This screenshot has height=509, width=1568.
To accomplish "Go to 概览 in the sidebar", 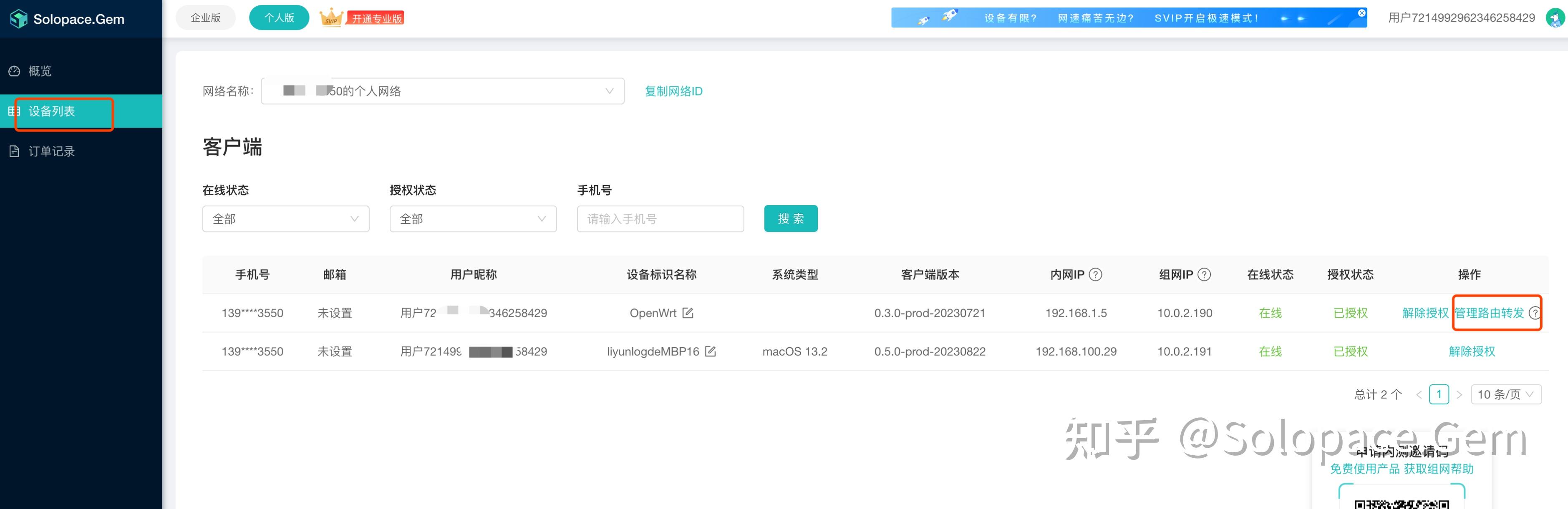I will pos(40,71).
